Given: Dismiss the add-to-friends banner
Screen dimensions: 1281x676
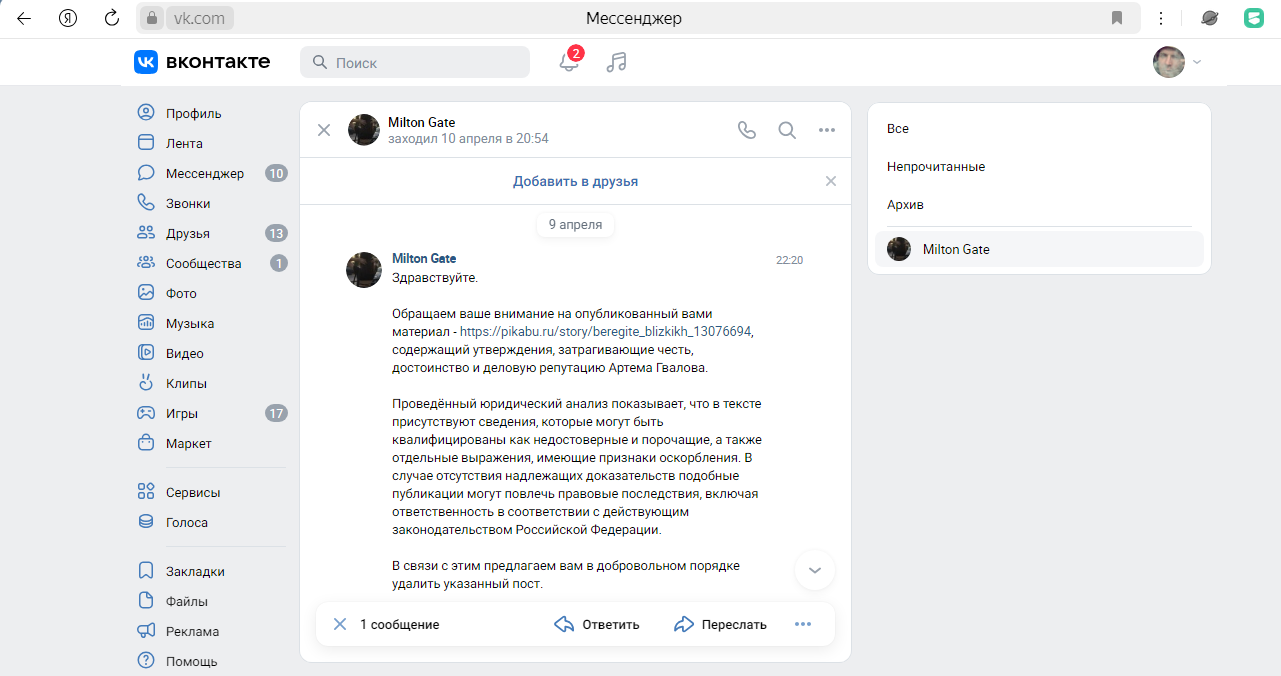Looking at the screenshot, I should 831,181.
